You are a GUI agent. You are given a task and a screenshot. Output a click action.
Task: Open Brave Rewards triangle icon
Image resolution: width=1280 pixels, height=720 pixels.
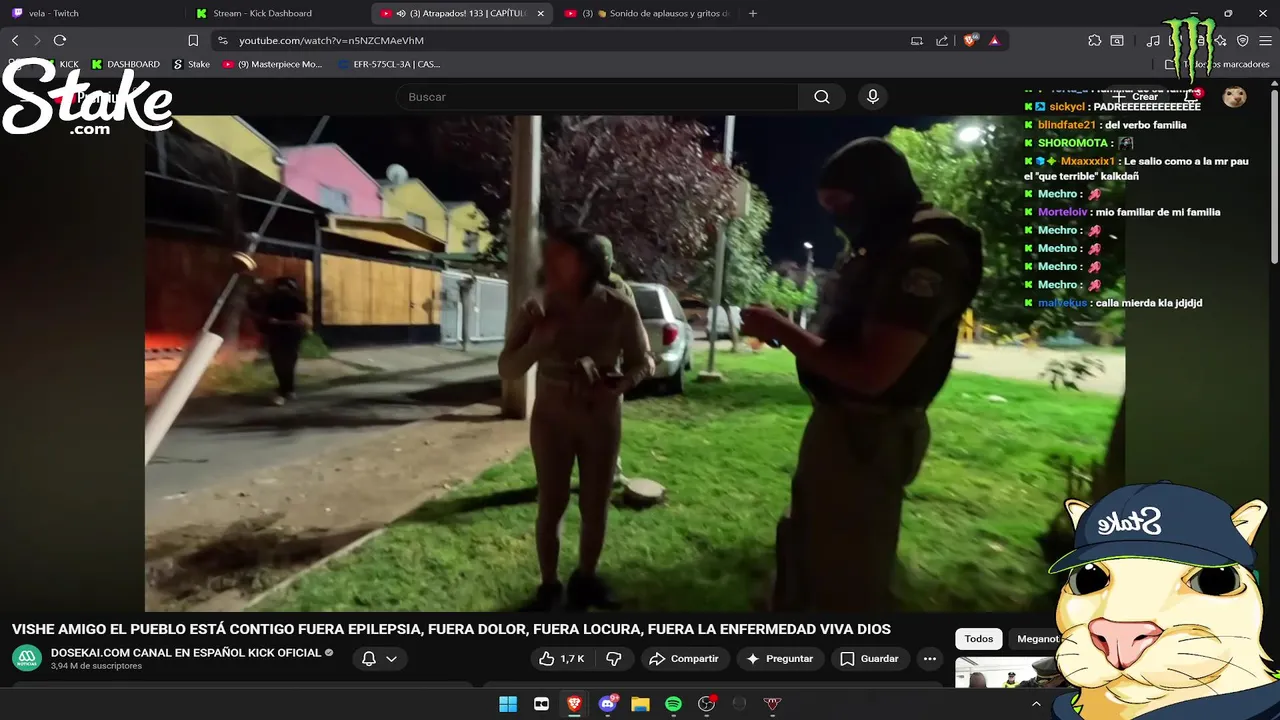coord(994,41)
